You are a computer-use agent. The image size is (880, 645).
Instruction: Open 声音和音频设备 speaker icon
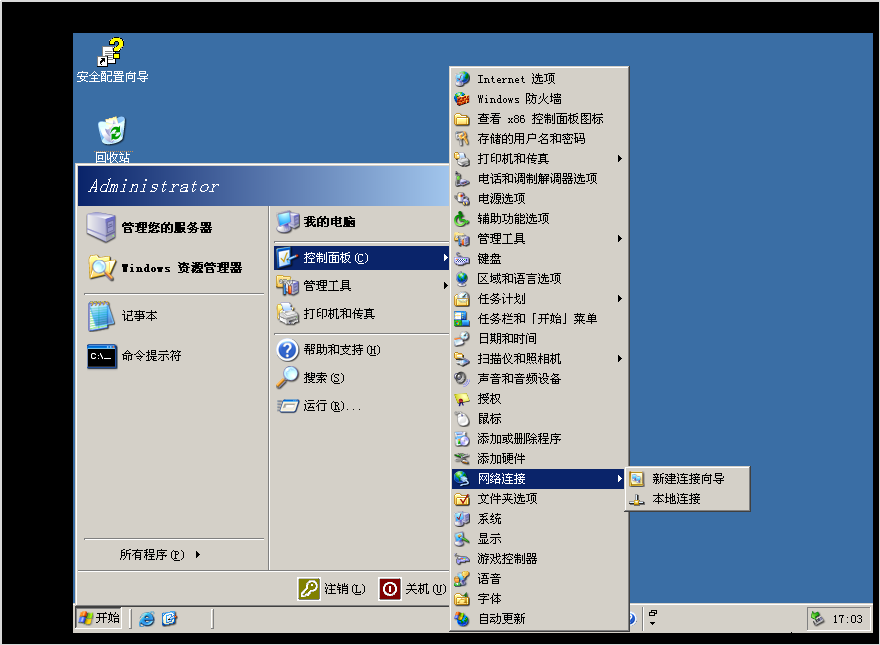(x=462, y=378)
